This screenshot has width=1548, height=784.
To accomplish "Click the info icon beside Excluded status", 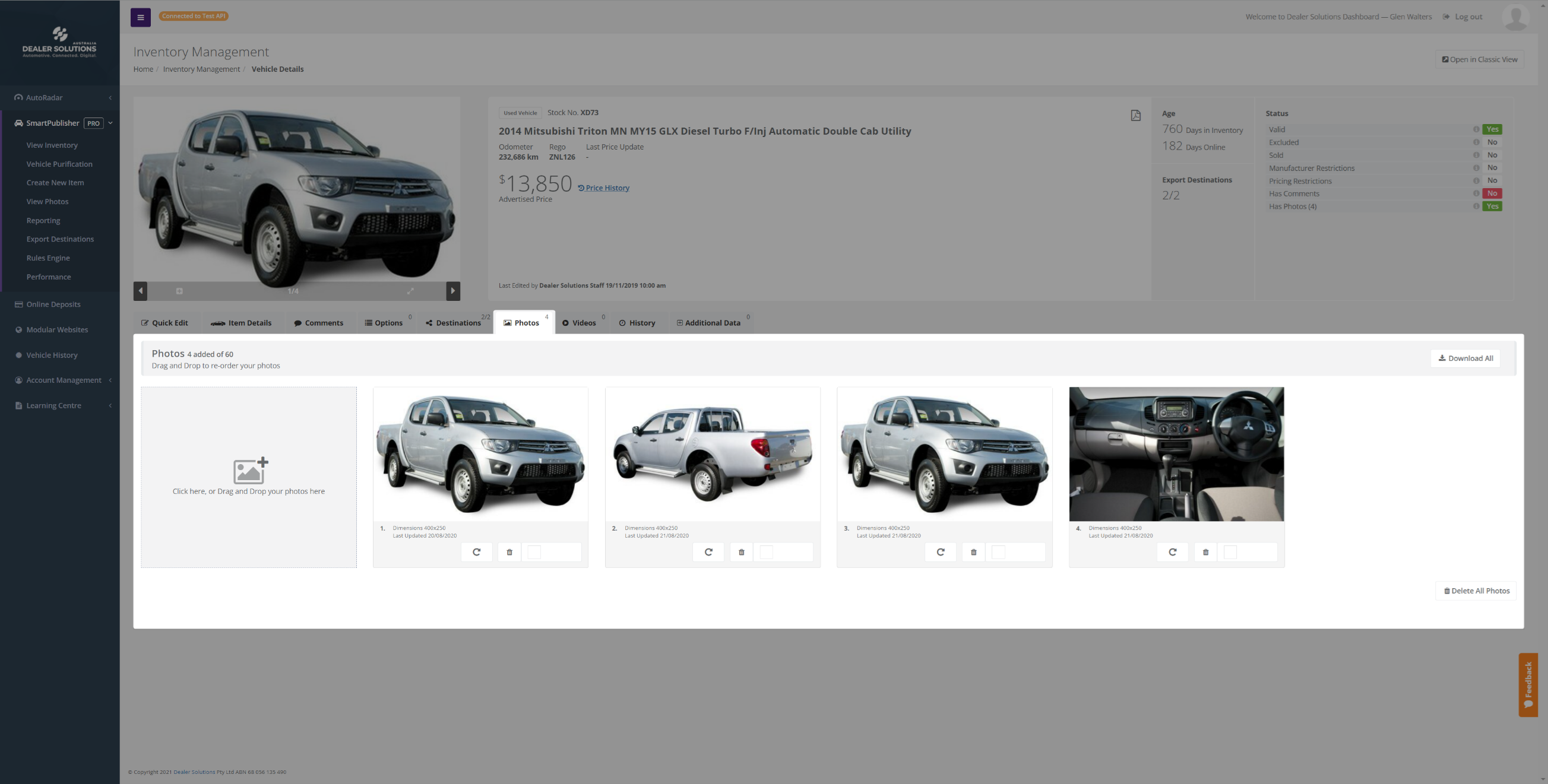I will [1476, 142].
